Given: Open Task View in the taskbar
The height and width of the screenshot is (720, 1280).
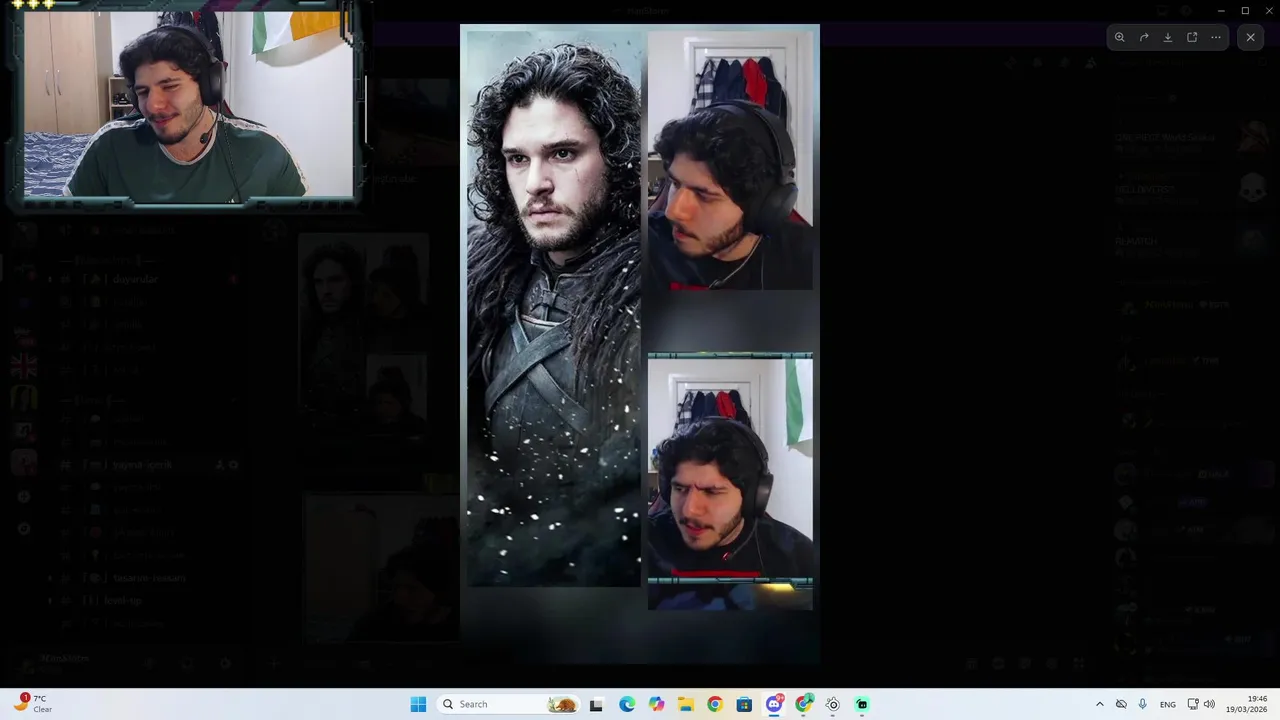Looking at the screenshot, I should [596, 704].
